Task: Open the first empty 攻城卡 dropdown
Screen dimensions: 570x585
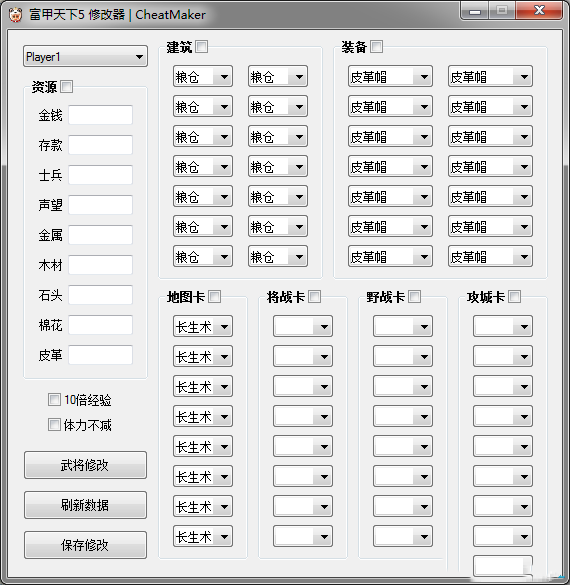Action: pos(503,326)
